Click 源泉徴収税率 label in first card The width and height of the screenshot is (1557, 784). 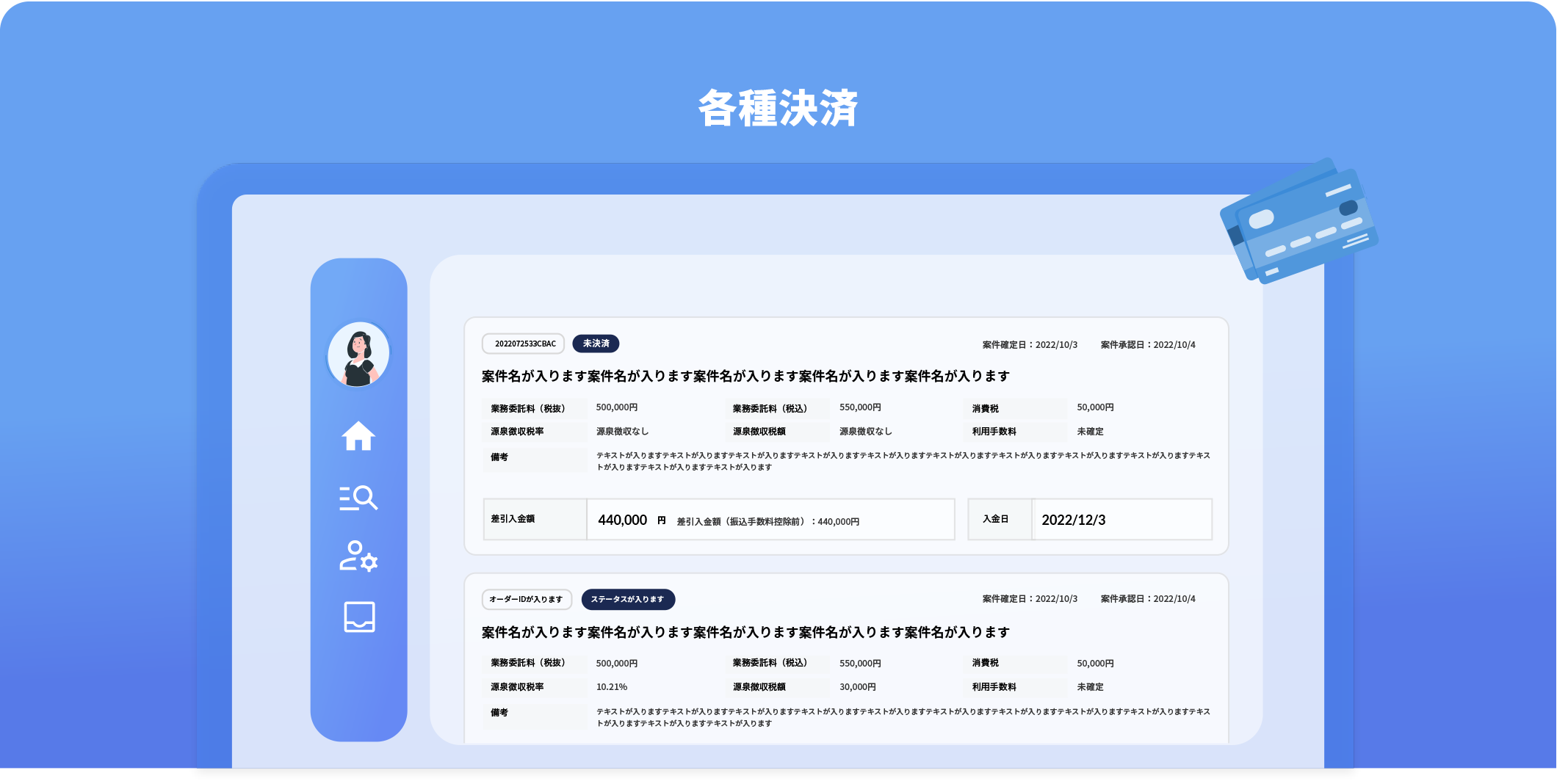(x=517, y=432)
